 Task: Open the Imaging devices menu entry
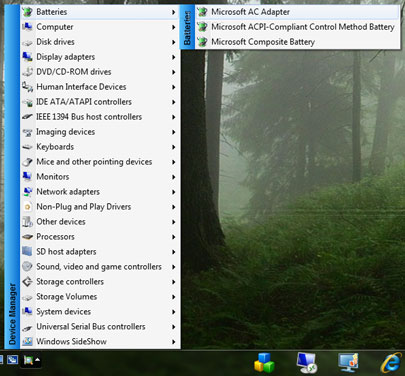coord(100,132)
